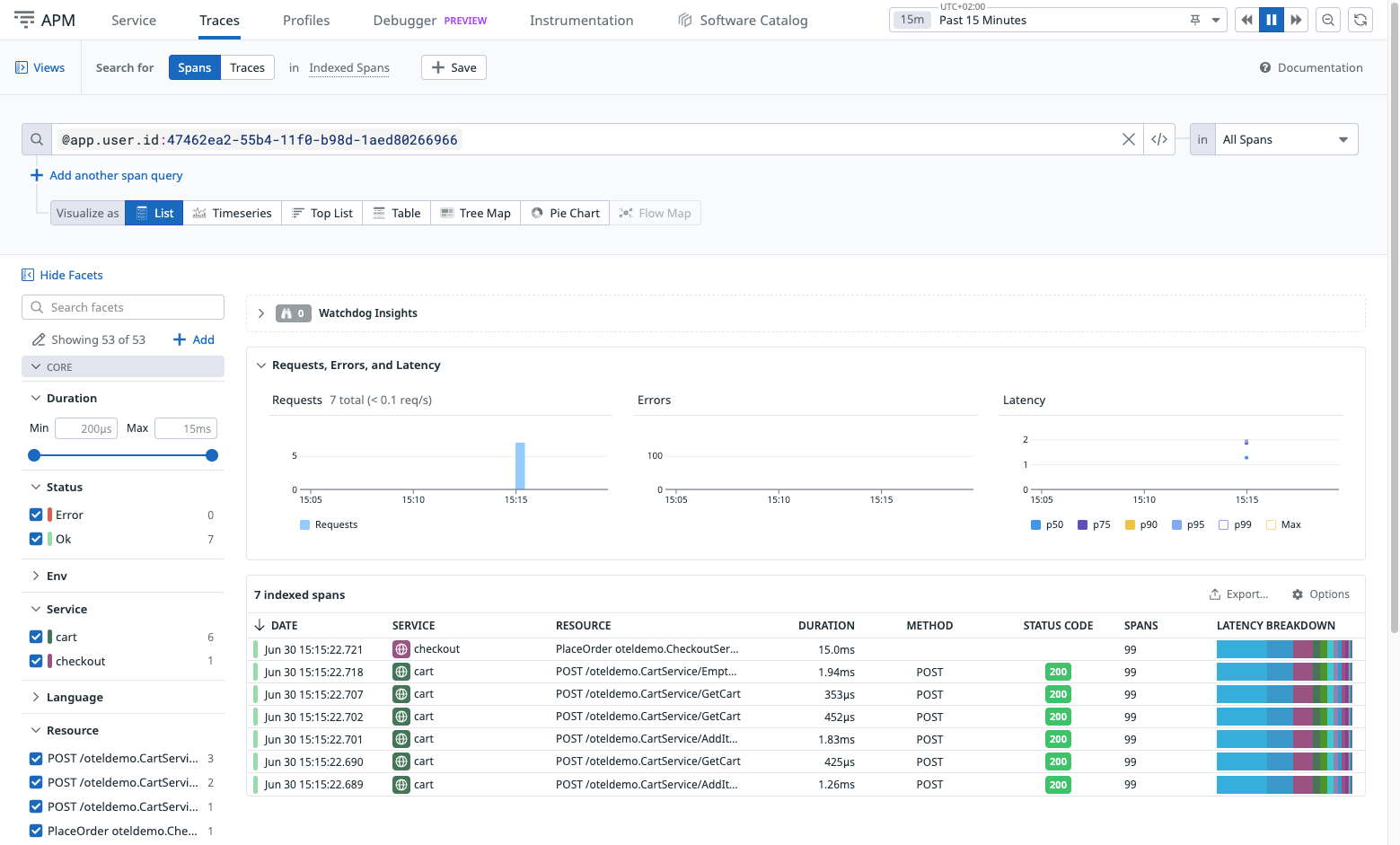
Task: Switch search to Traces
Action: 247,67
